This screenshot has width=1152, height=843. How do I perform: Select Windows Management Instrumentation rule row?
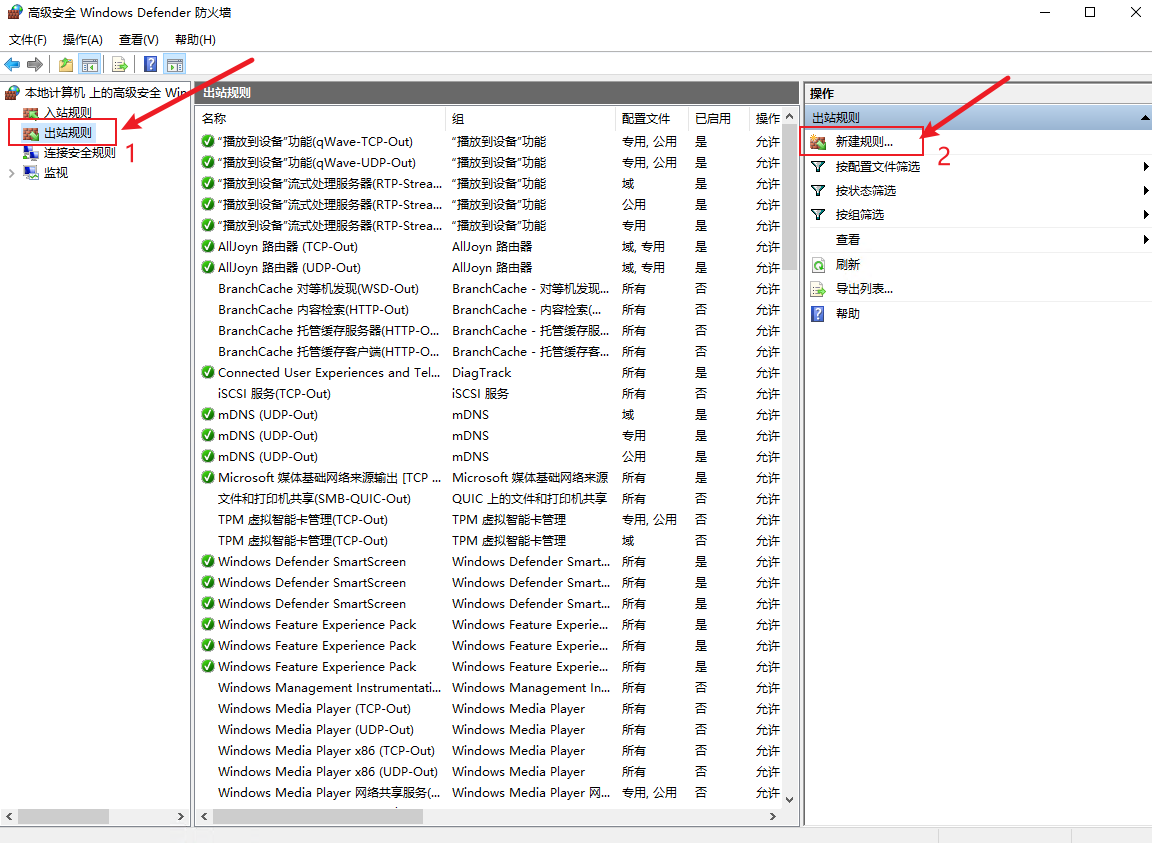click(489, 688)
